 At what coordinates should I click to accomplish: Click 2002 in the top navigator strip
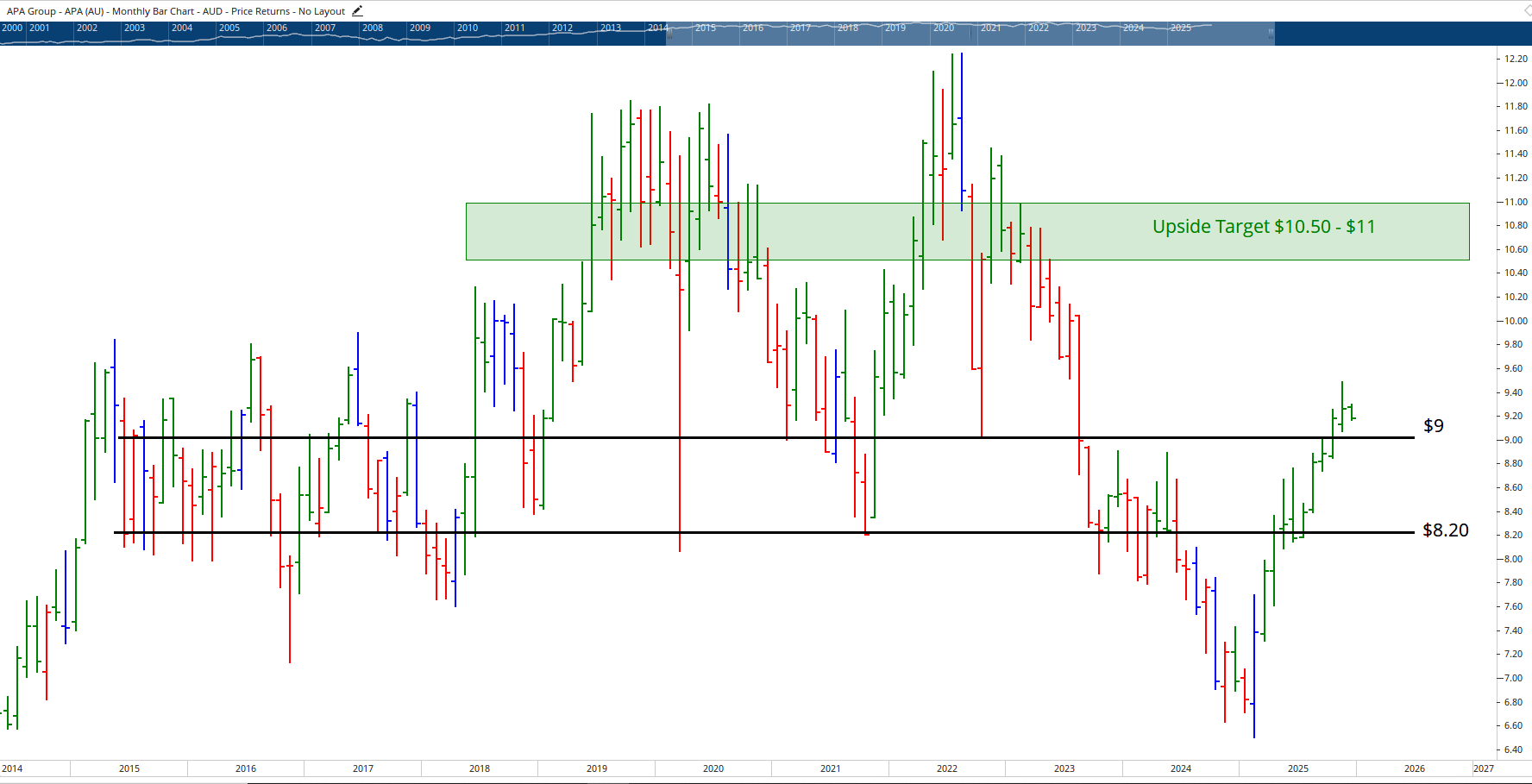(x=87, y=28)
